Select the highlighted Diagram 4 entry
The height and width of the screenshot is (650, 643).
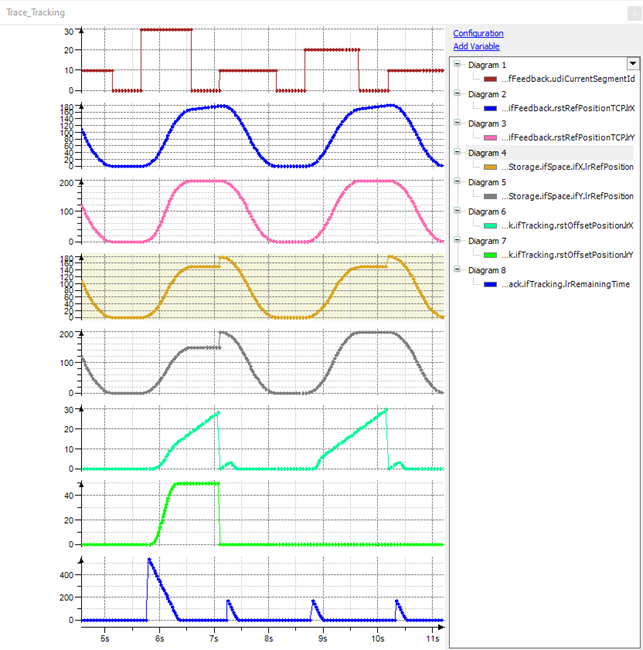pos(488,153)
